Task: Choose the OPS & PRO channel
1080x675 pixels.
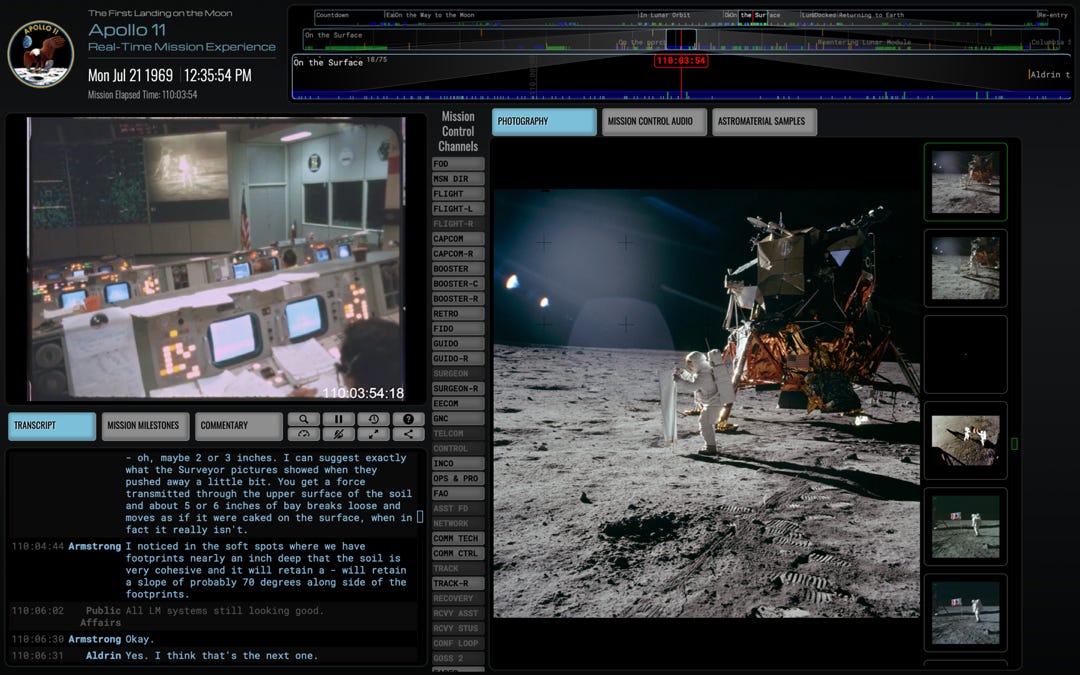Action: (458, 479)
